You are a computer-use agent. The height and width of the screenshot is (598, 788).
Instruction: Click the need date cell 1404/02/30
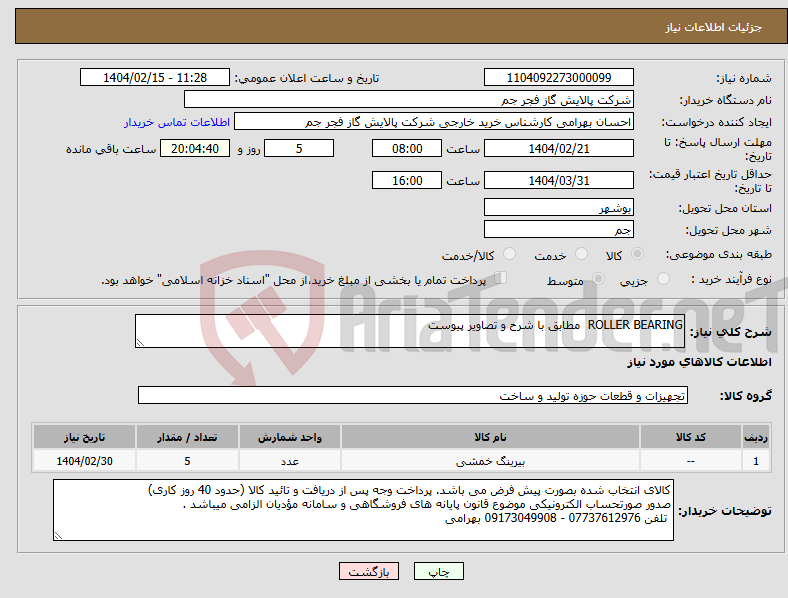[84, 461]
